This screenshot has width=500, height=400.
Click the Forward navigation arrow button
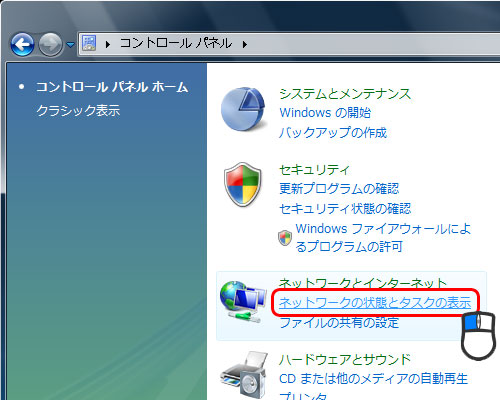(50, 44)
